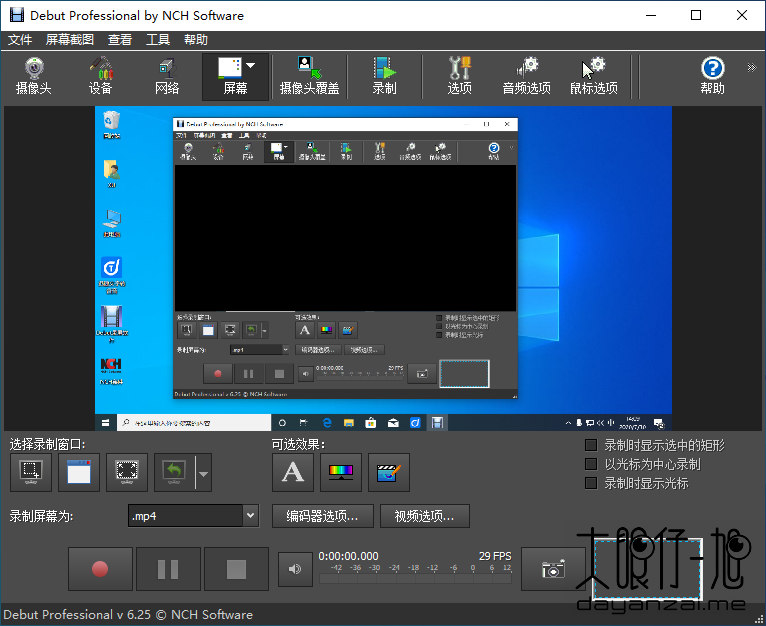
Task: Expand the toolbar overflow chevron
Action: click(x=751, y=67)
